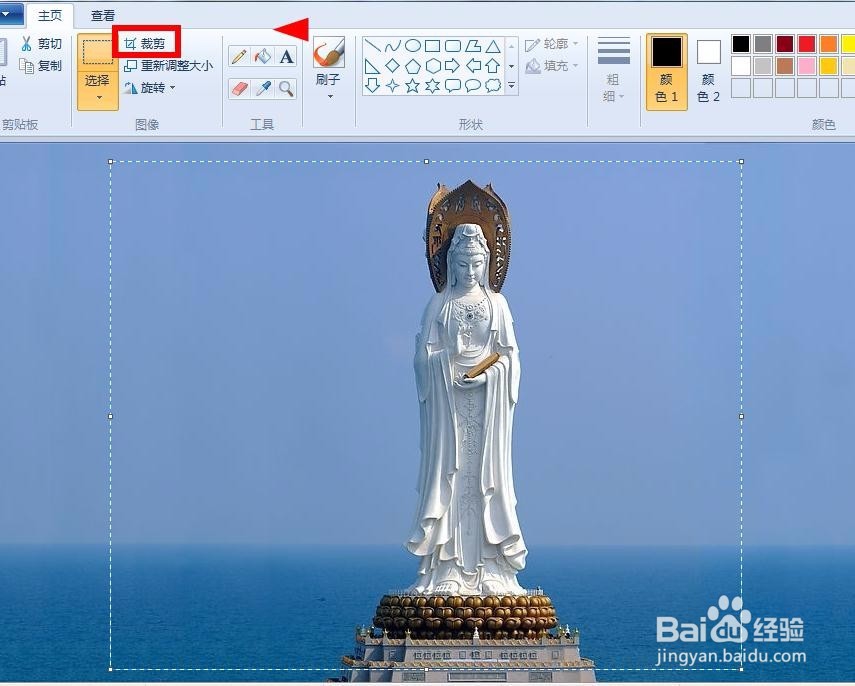Select the Curve shape tool
Viewport: 855px width, 686px height.
pos(392,45)
